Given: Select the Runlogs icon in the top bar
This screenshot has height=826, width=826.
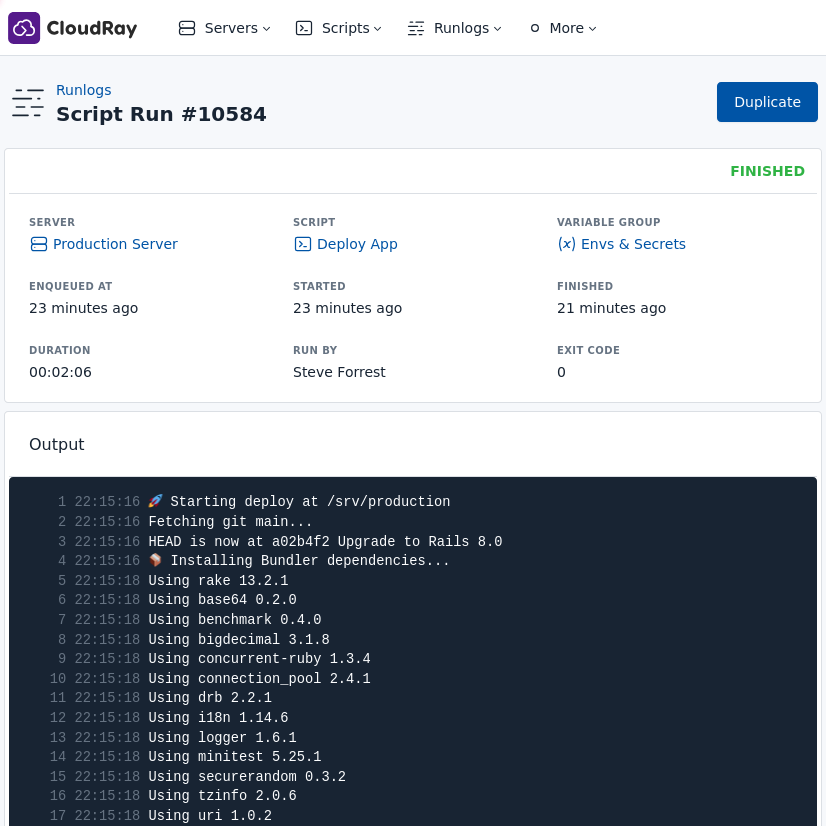Looking at the screenshot, I should pyautogui.click(x=416, y=28).
